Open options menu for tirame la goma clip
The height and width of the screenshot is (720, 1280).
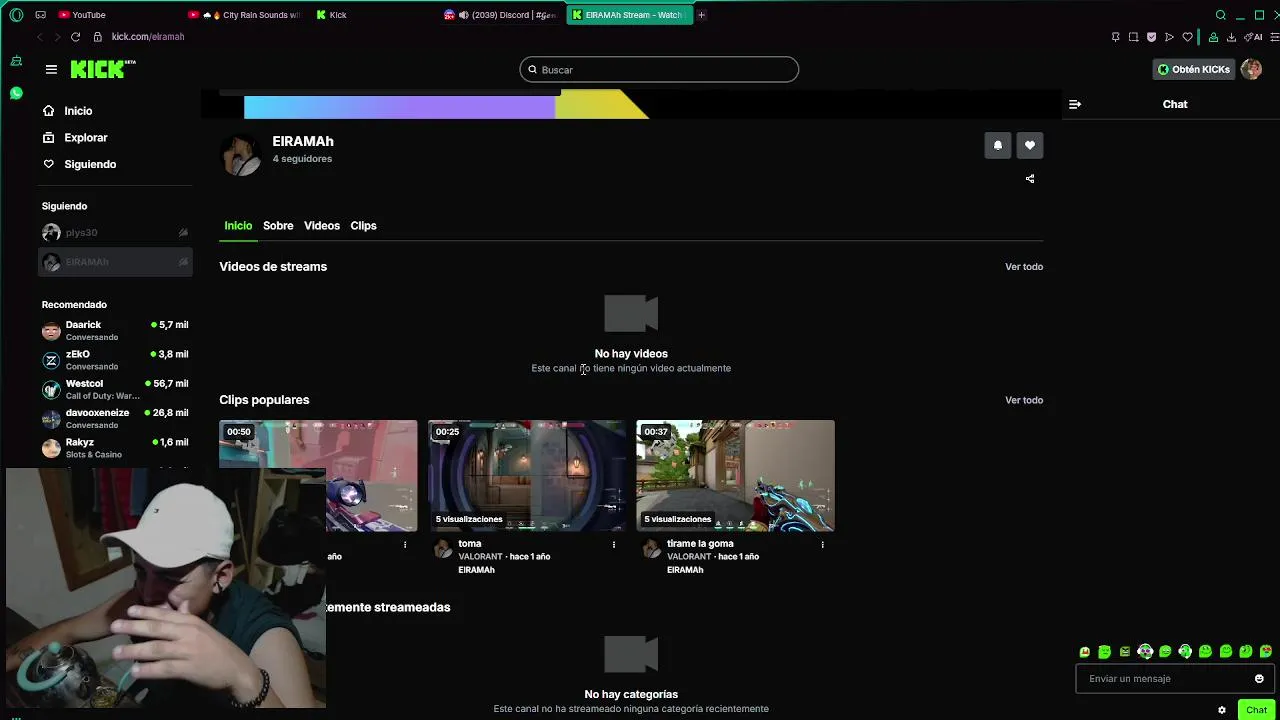(822, 545)
